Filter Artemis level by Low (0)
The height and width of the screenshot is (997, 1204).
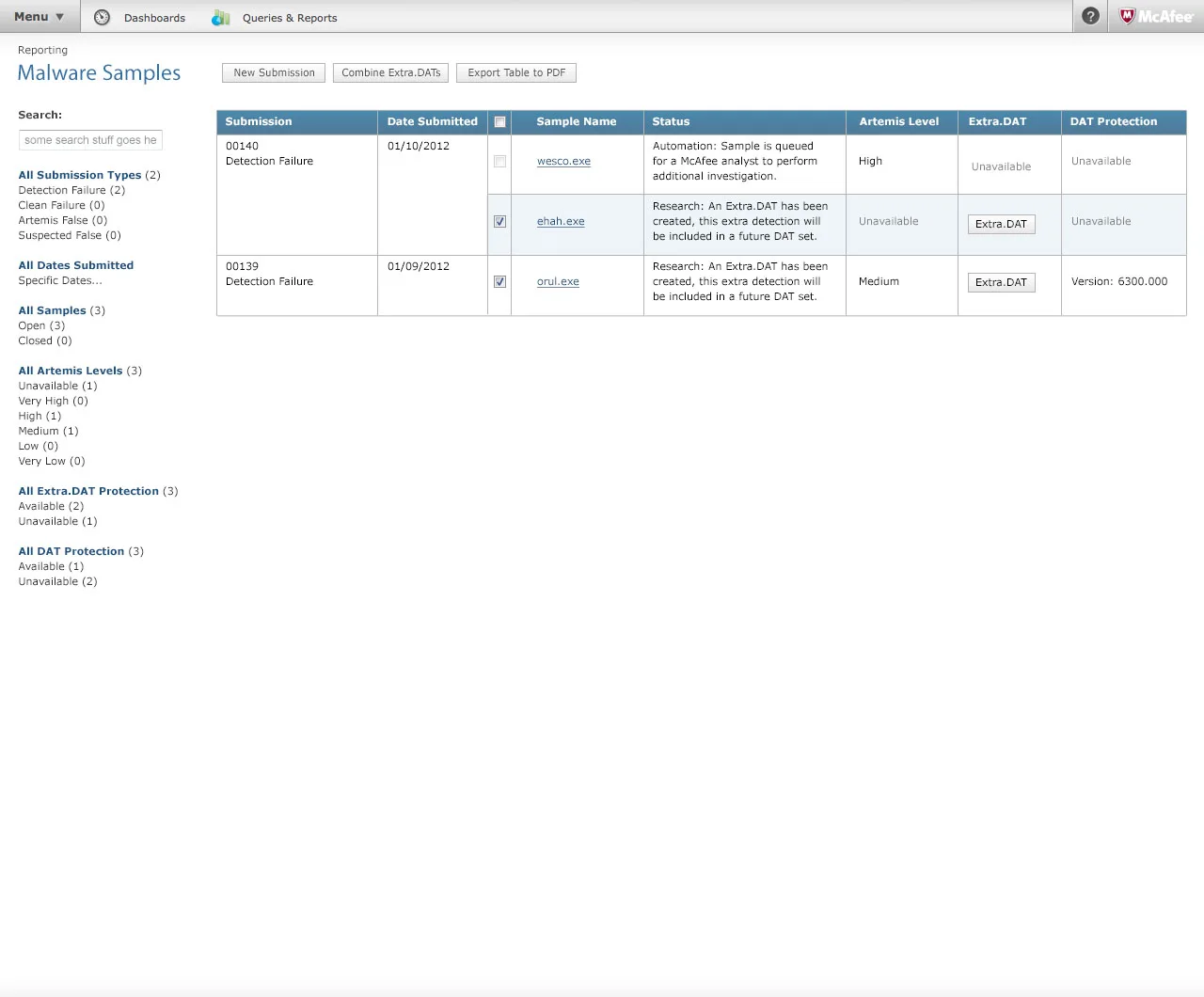click(x=38, y=446)
